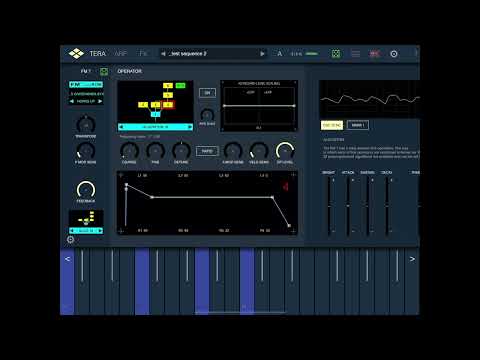The image size is (480, 360).
Task: Click left handle of keyboard level scaling line
Action: tap(224, 106)
